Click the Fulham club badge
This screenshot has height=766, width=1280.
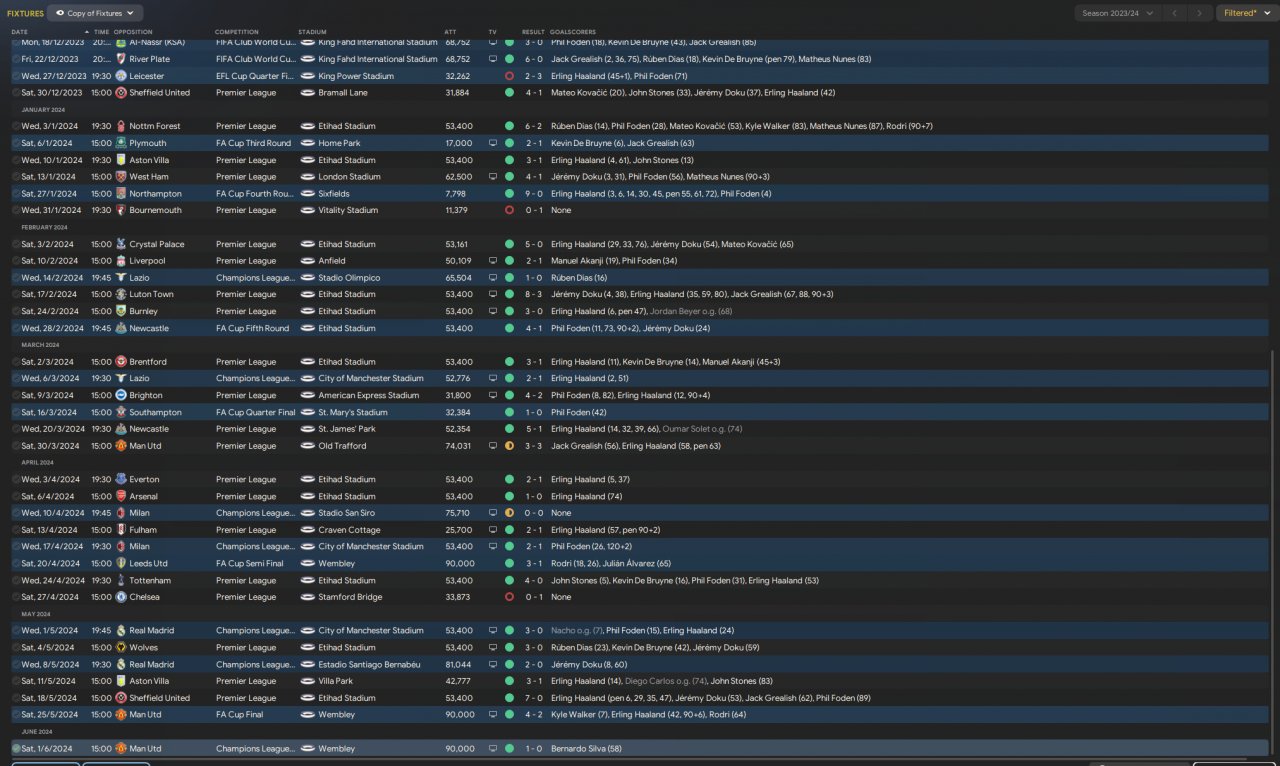pyautogui.click(x=121, y=530)
